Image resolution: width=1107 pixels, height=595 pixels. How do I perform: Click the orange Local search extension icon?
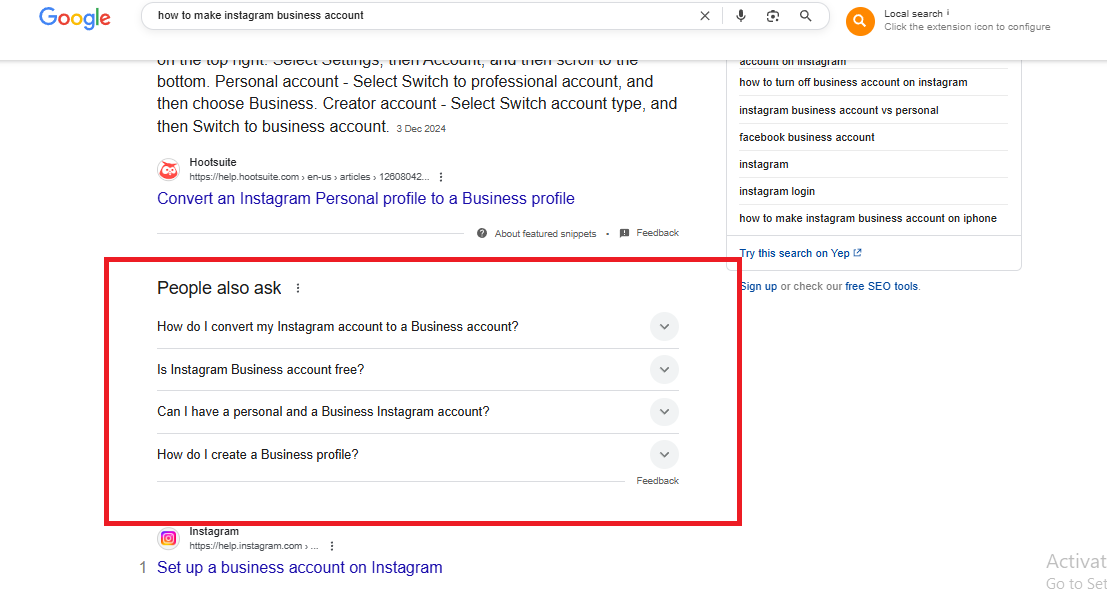coord(859,21)
